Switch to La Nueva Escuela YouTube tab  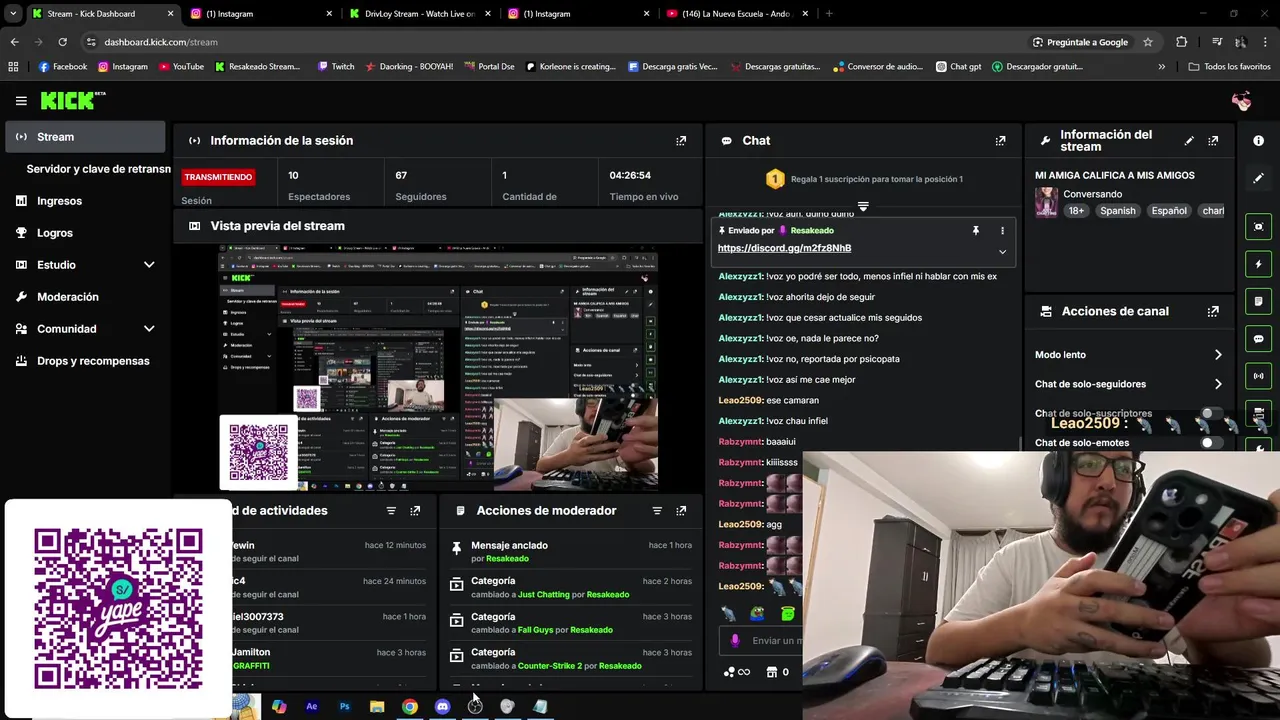point(735,14)
